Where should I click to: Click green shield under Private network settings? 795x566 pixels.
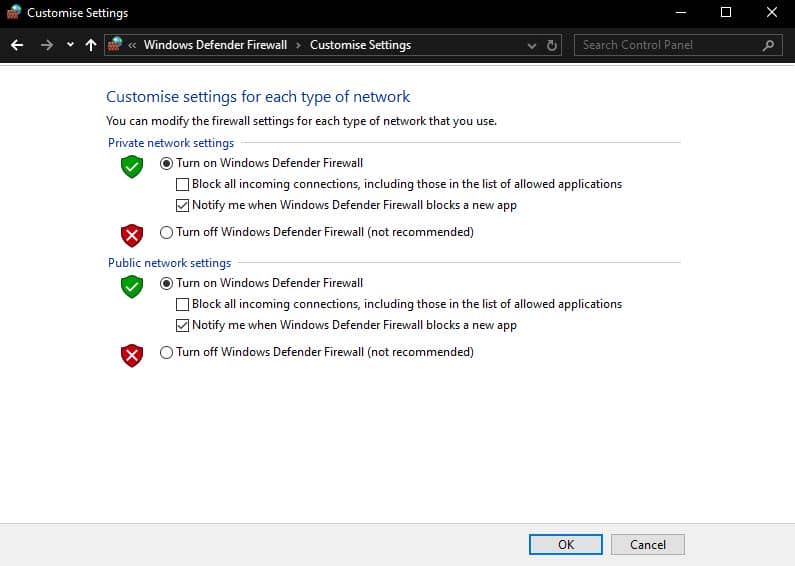coord(132,166)
